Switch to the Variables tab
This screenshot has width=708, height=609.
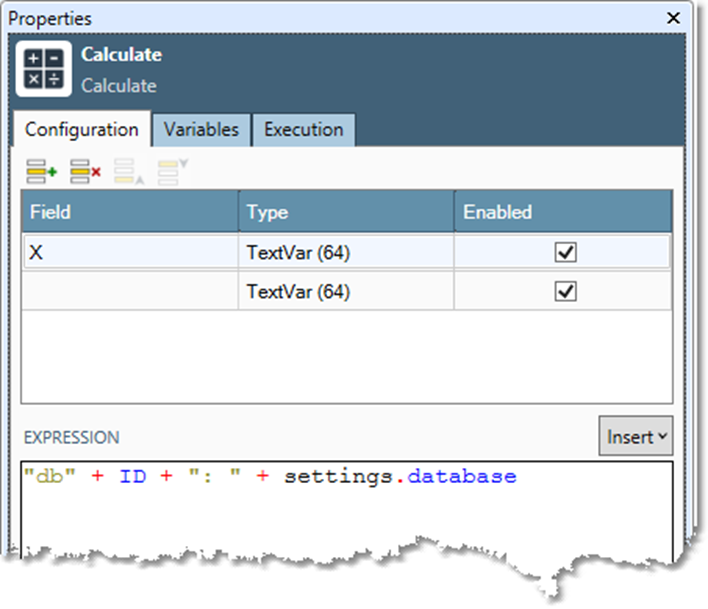[x=201, y=130]
